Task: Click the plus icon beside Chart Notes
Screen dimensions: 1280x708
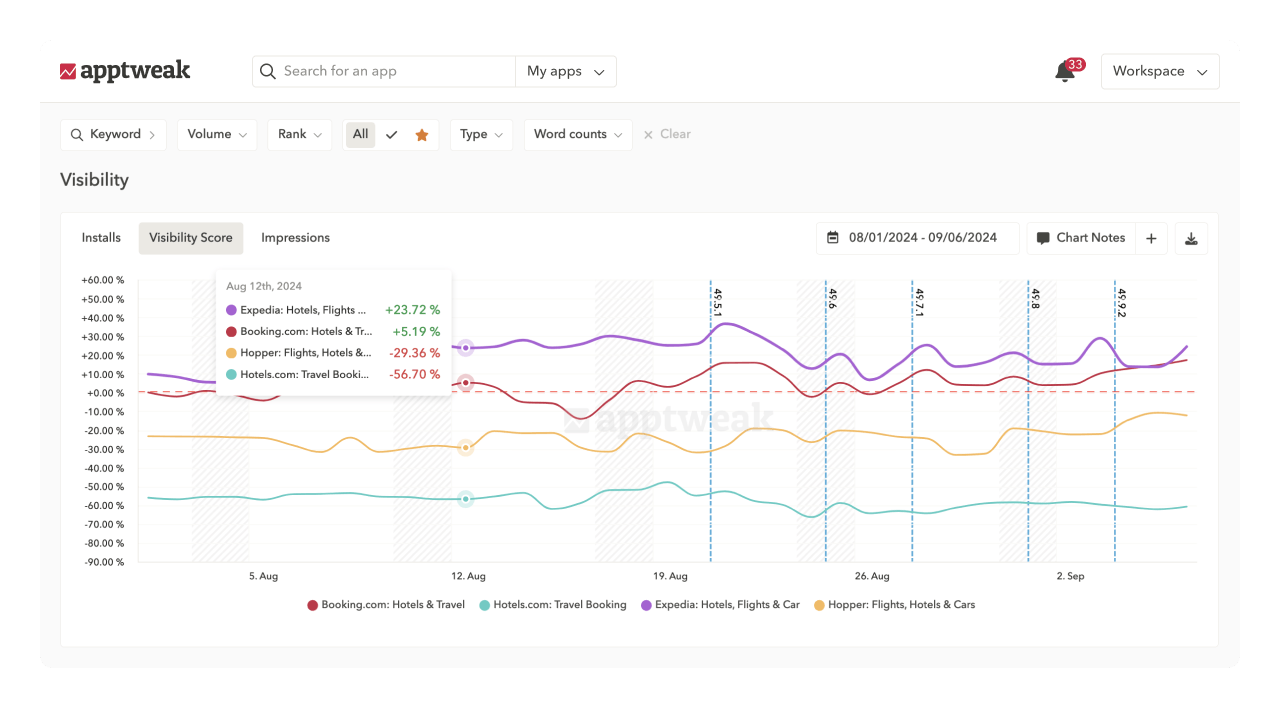Action: pyautogui.click(x=1151, y=238)
